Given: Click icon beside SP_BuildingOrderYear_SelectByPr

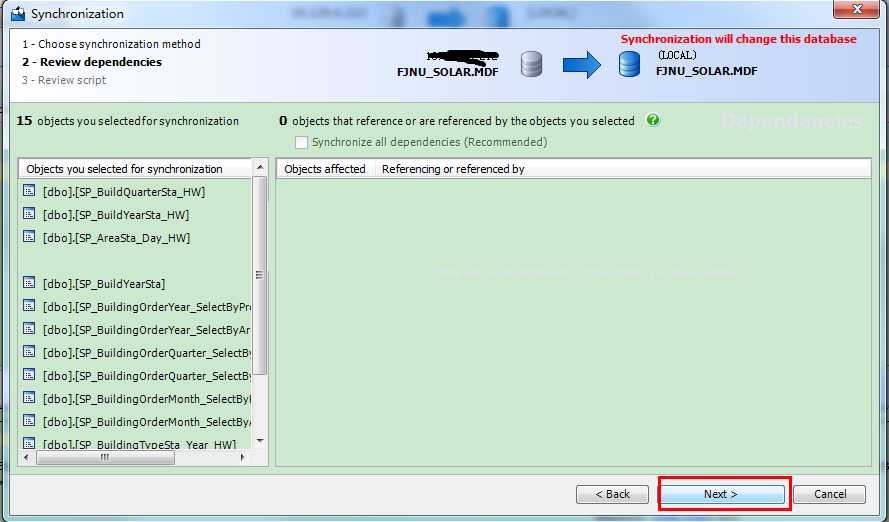Looking at the screenshot, I should click(x=29, y=306).
